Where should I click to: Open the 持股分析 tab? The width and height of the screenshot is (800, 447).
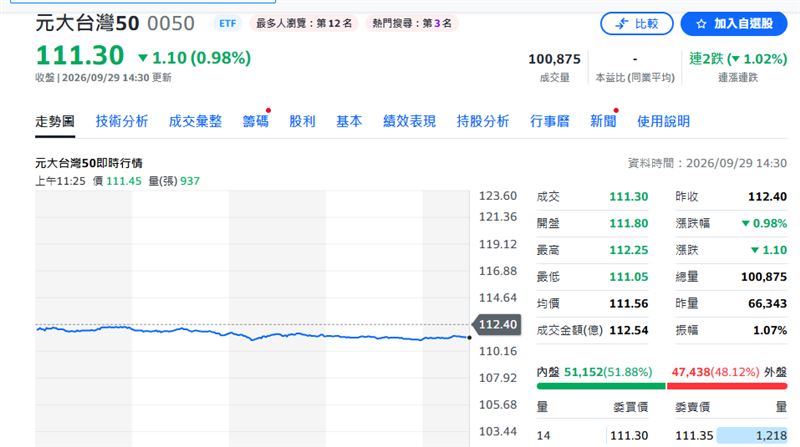tap(483, 121)
